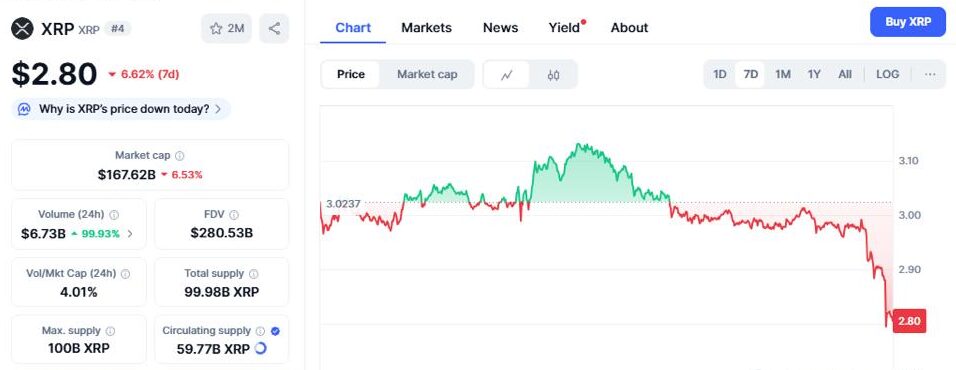The image size is (956, 370).
Task: Click Total supply info icon
Action: tap(254, 274)
